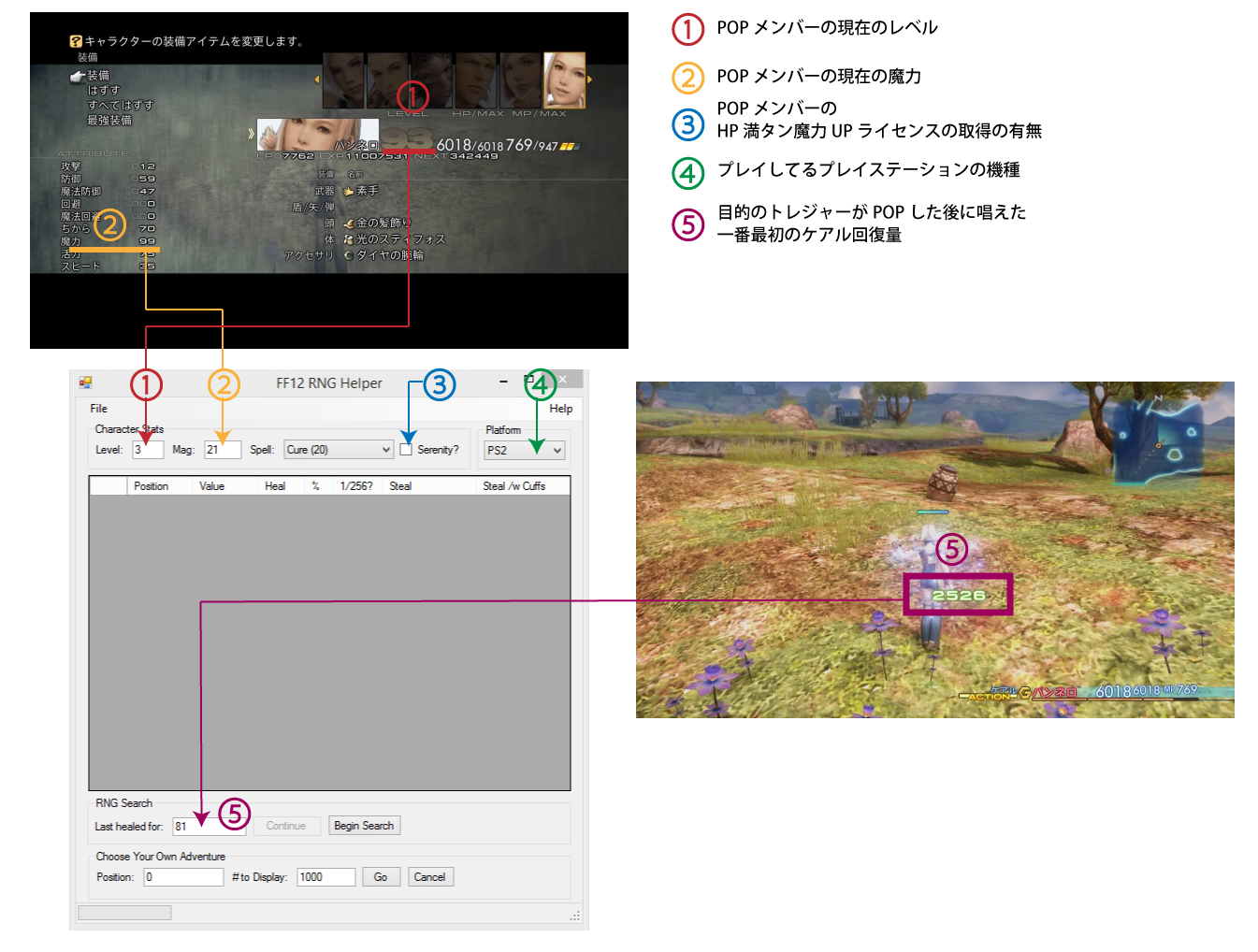
Task: Click the 1/256? column header
Action: 356,486
